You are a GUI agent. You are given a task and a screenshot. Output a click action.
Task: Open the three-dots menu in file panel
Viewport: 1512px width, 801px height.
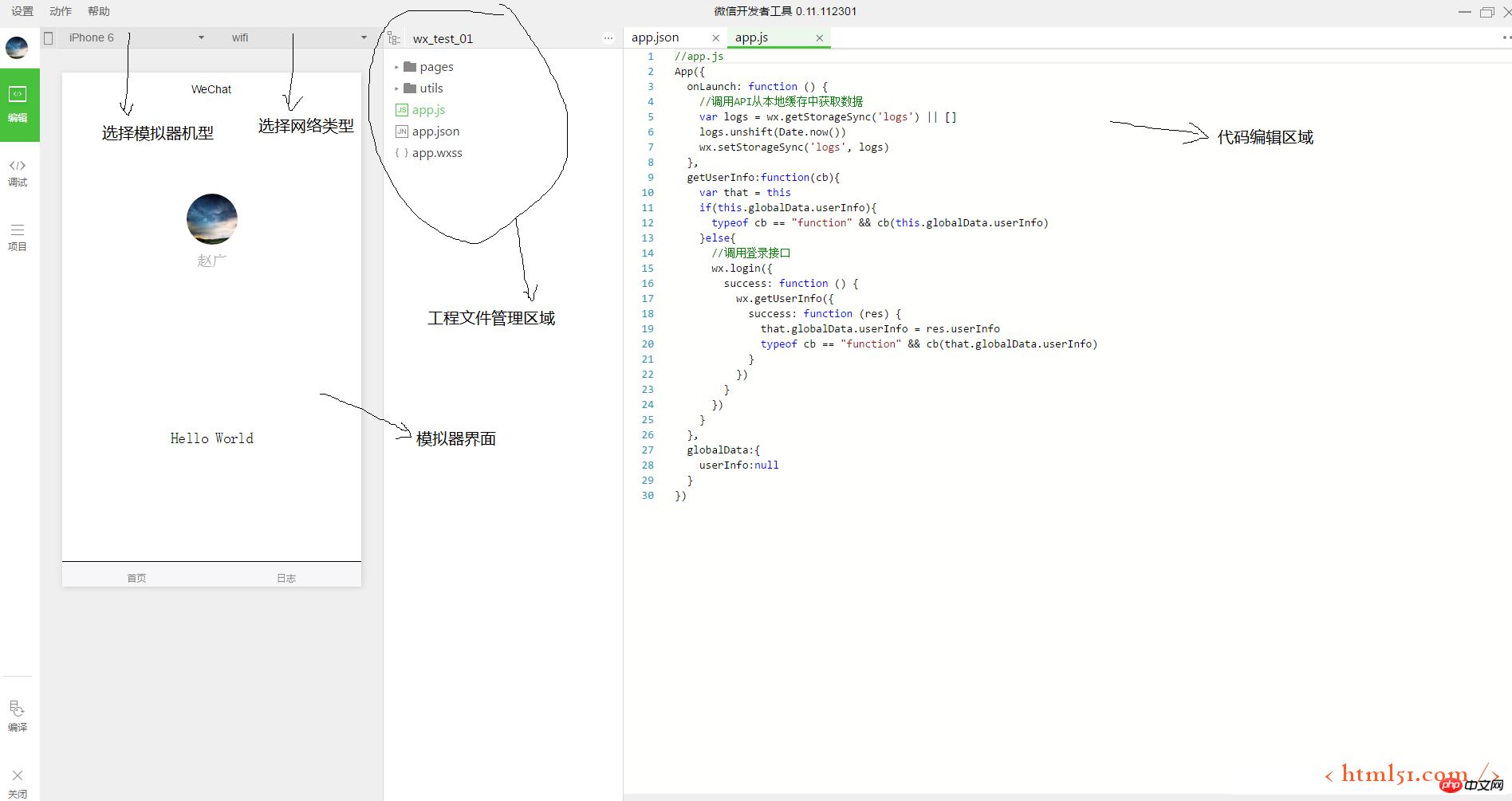tap(608, 38)
